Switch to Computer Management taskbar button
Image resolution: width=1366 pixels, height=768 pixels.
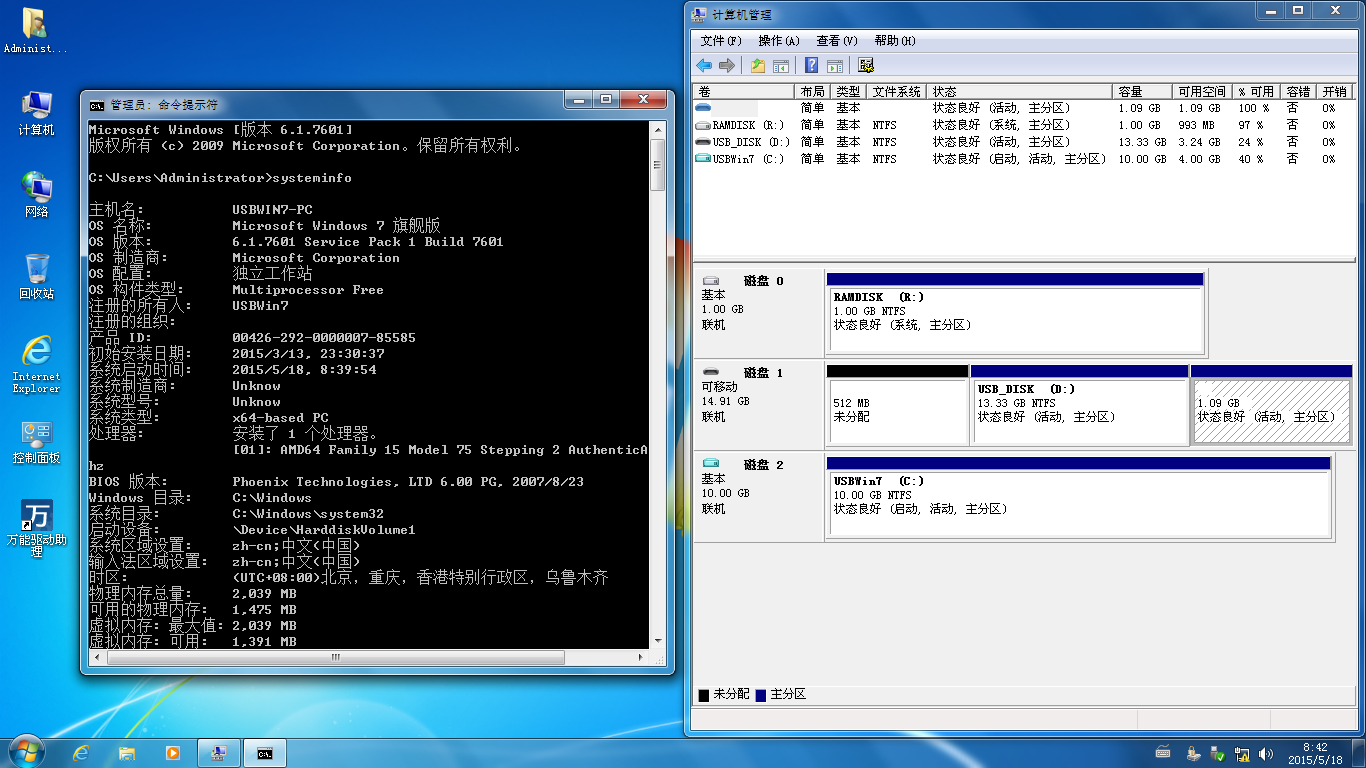tap(219, 753)
